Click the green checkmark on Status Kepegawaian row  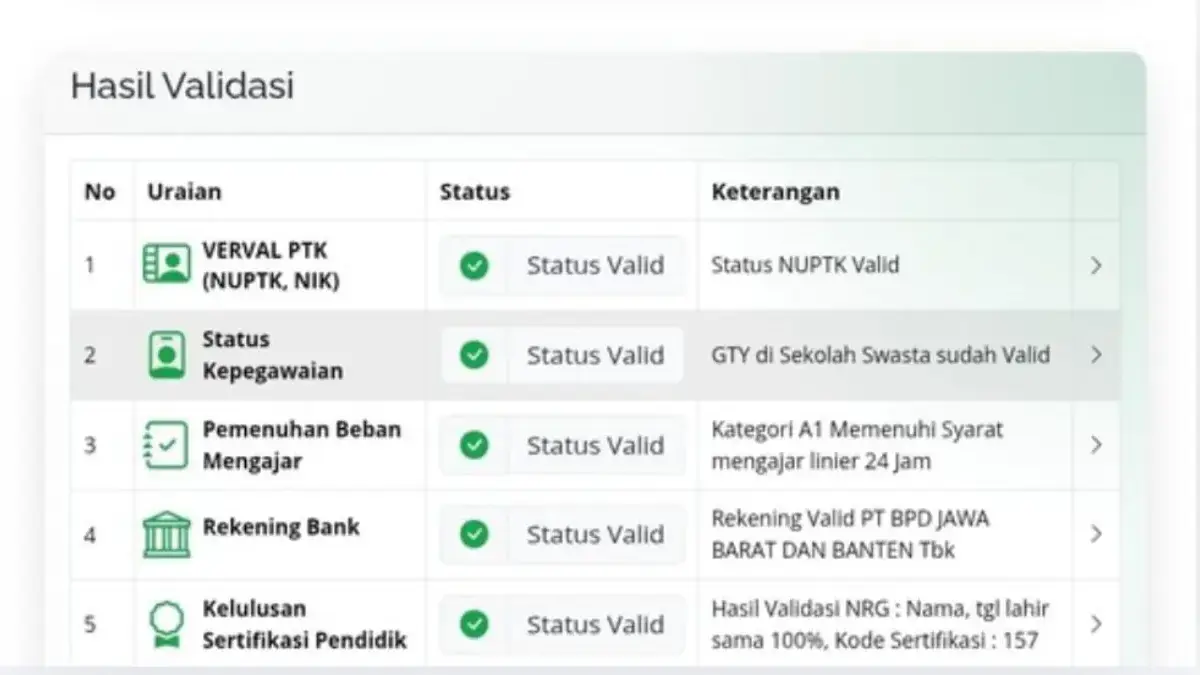(473, 355)
